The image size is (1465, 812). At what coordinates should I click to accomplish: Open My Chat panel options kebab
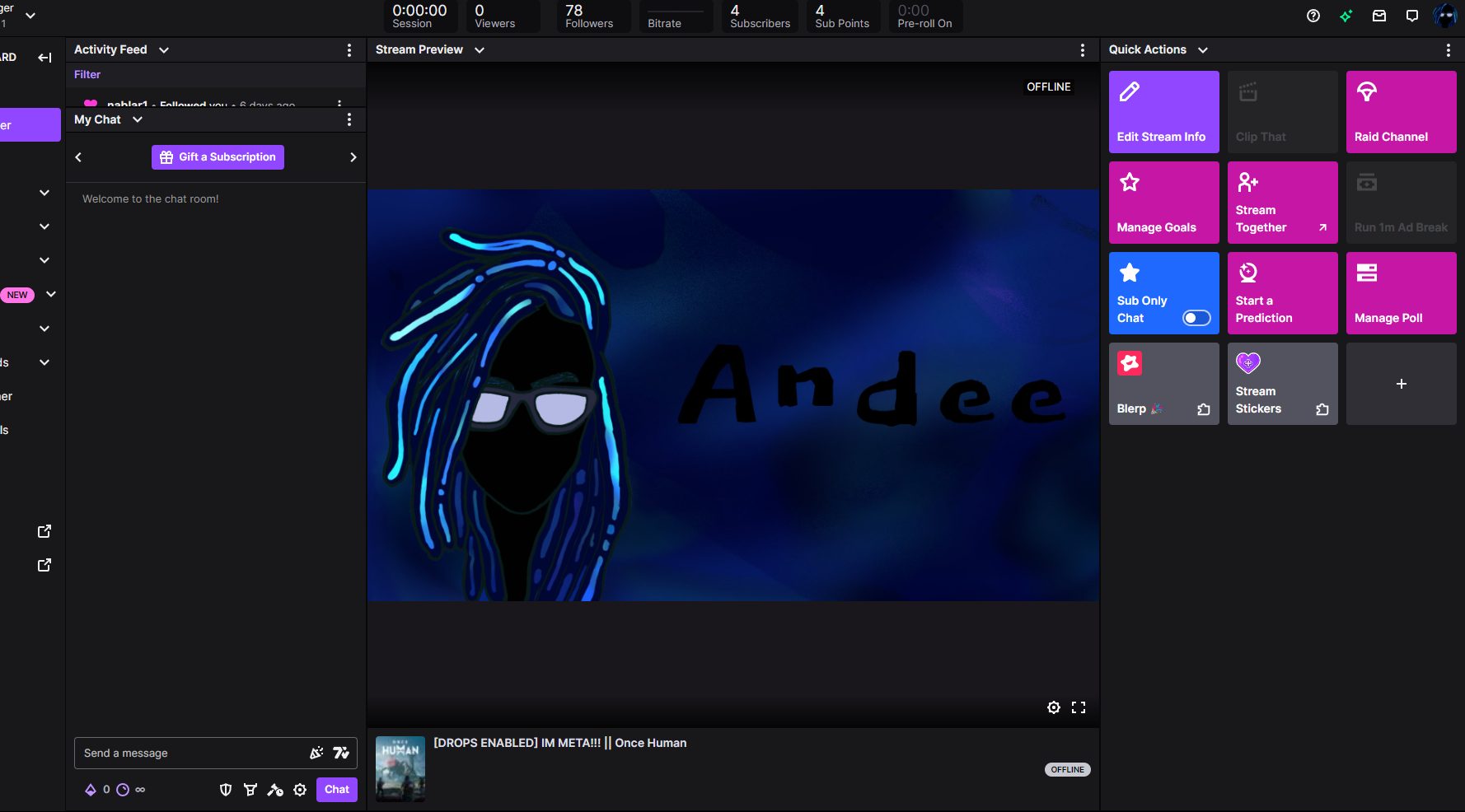click(349, 119)
